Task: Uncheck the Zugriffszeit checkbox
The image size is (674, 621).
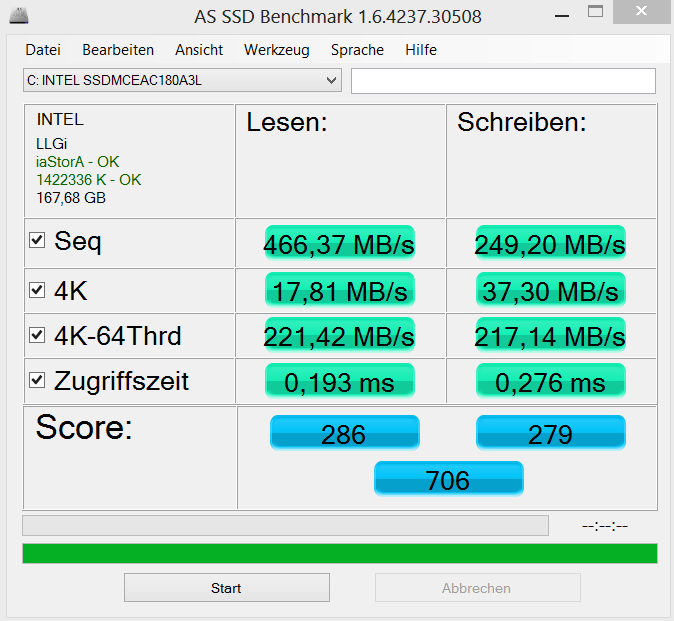Action: coord(37,380)
